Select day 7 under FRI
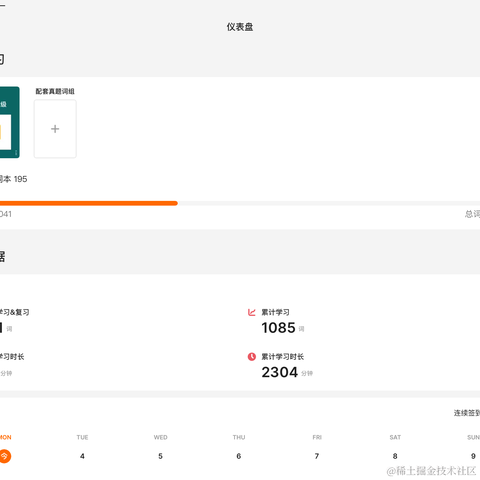Screen dimensions: 480x480 pos(317,456)
